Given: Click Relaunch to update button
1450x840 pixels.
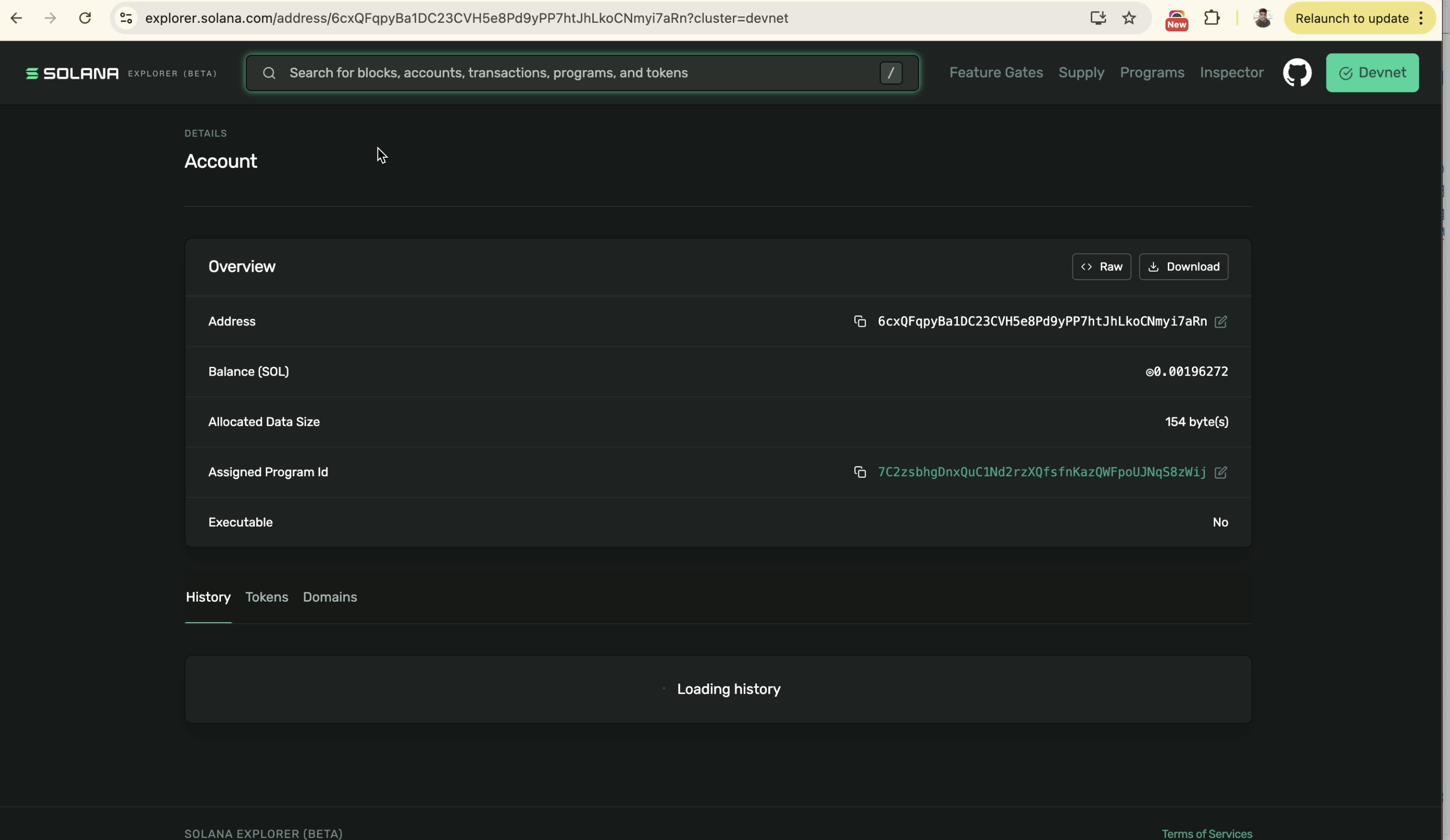Looking at the screenshot, I should (1351, 18).
